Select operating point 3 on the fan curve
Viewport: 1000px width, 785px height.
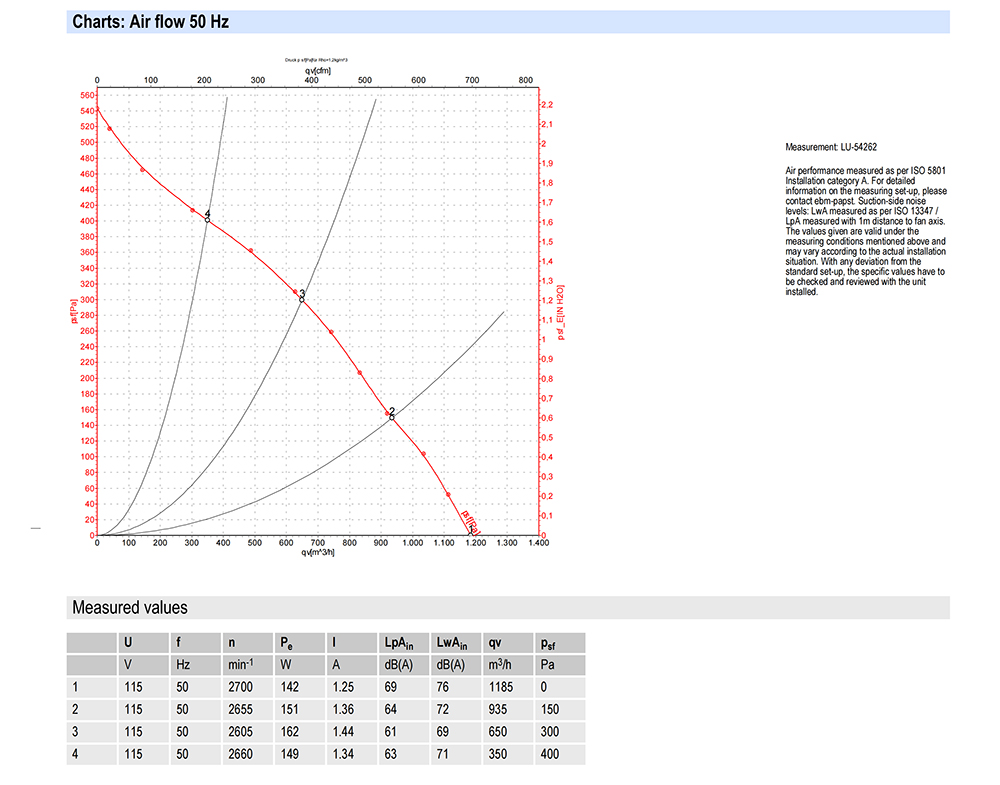click(301, 295)
